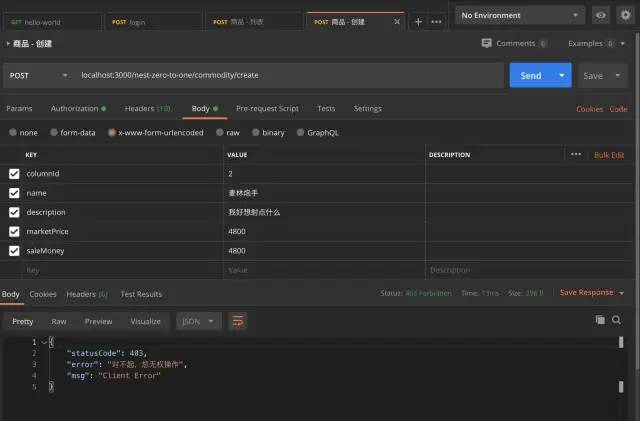Open a new request tab with plus icon

click(x=418, y=22)
